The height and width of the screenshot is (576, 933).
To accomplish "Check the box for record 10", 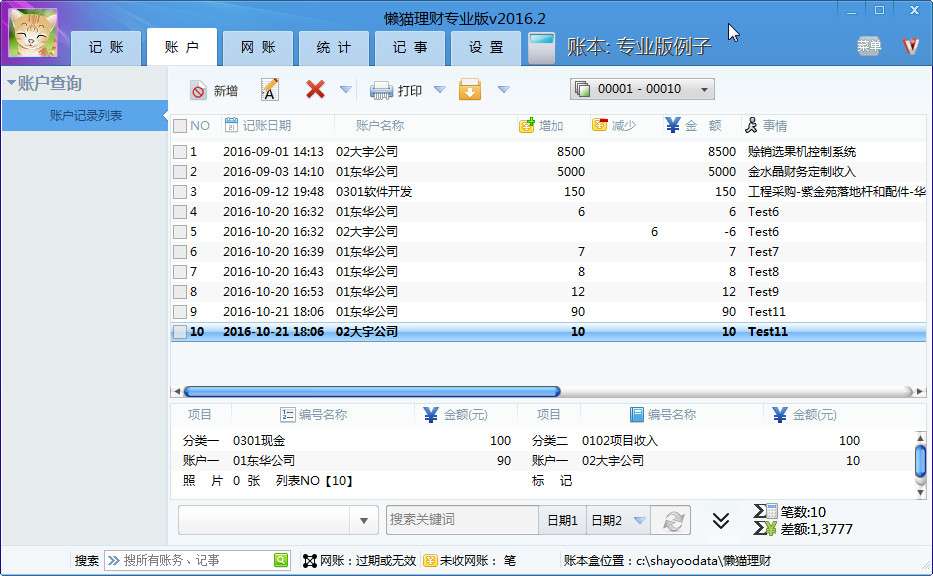I will click(180, 332).
